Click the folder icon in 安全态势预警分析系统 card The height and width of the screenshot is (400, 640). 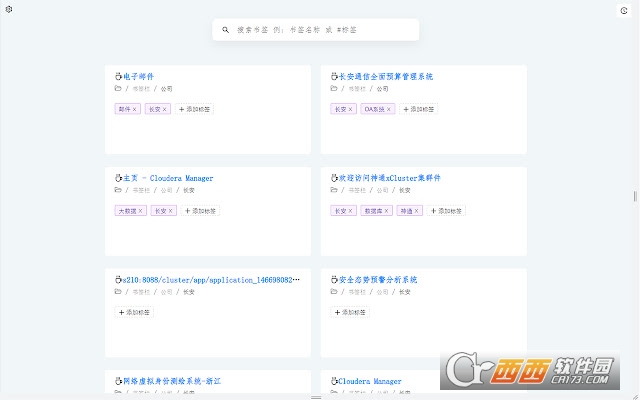point(333,291)
